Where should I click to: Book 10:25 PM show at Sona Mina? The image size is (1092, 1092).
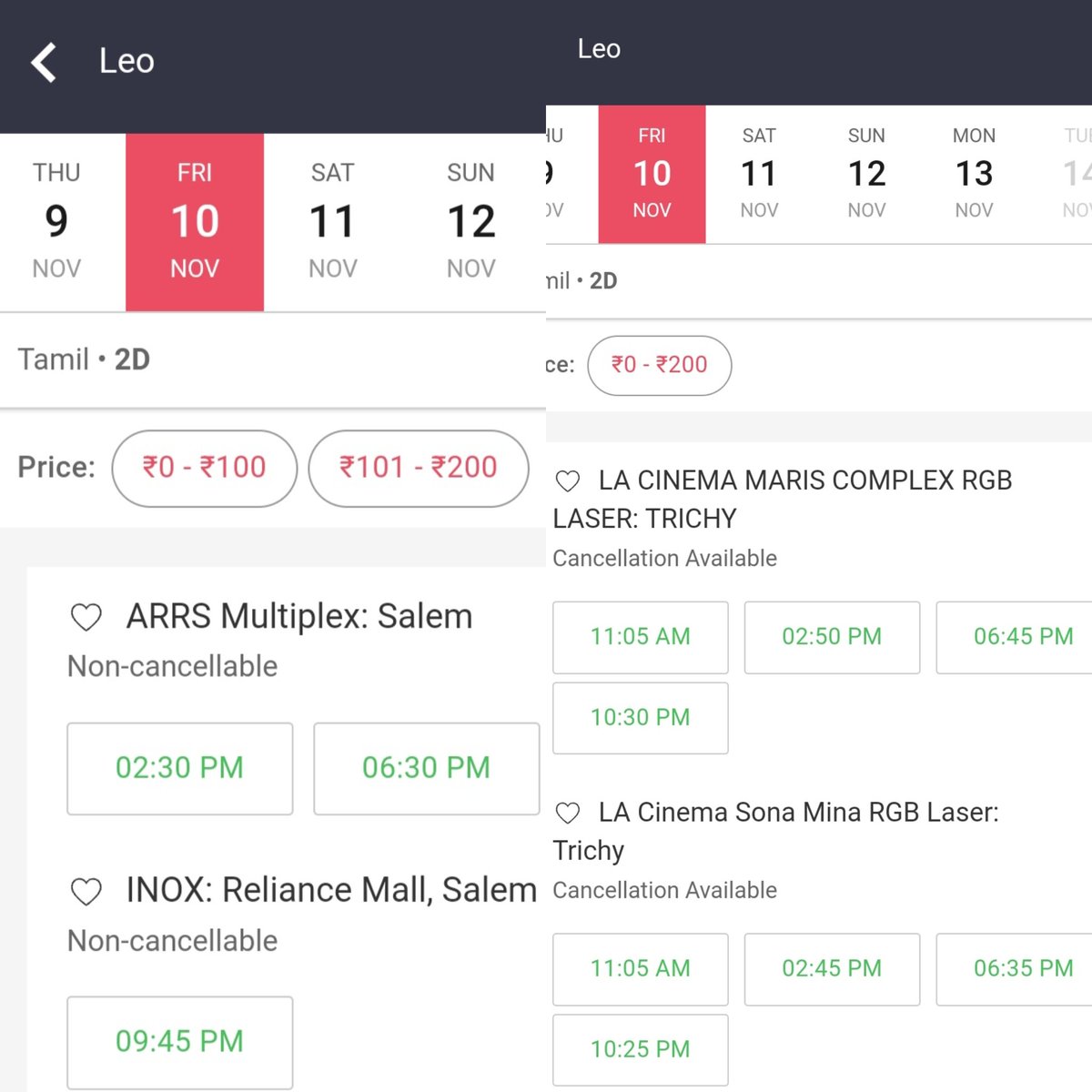(x=641, y=1050)
